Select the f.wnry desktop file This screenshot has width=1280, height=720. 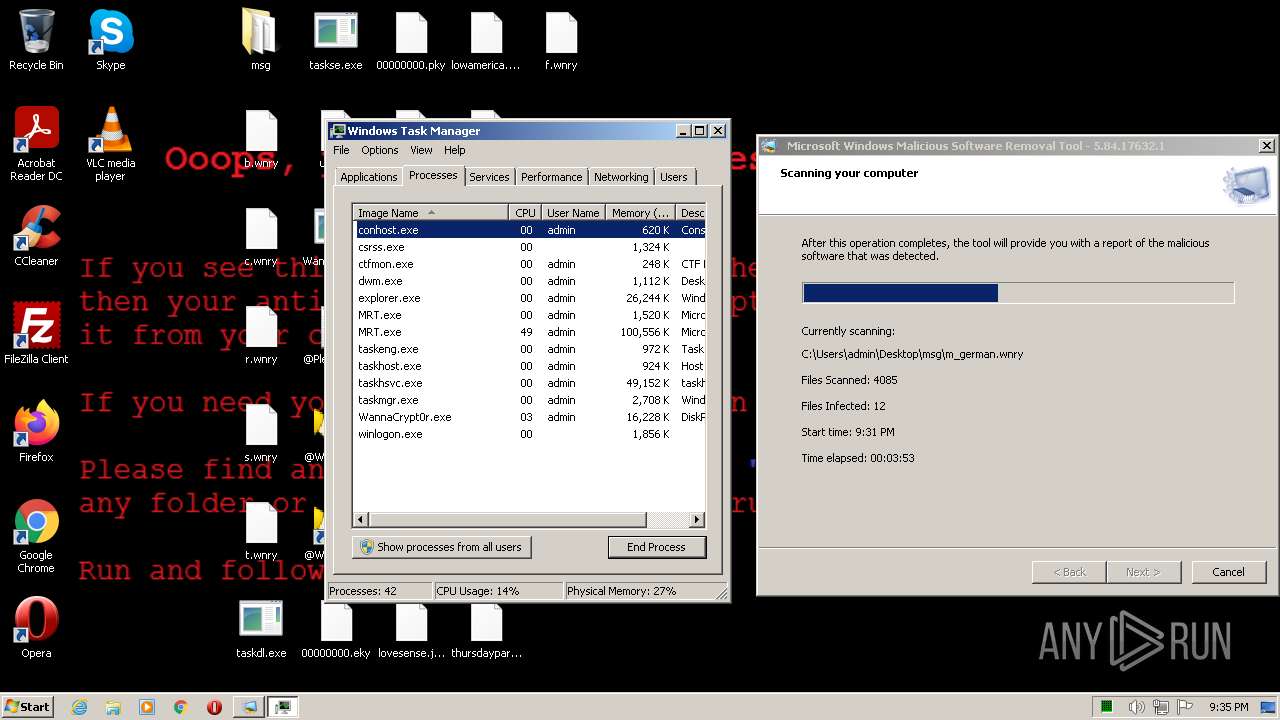(x=561, y=40)
